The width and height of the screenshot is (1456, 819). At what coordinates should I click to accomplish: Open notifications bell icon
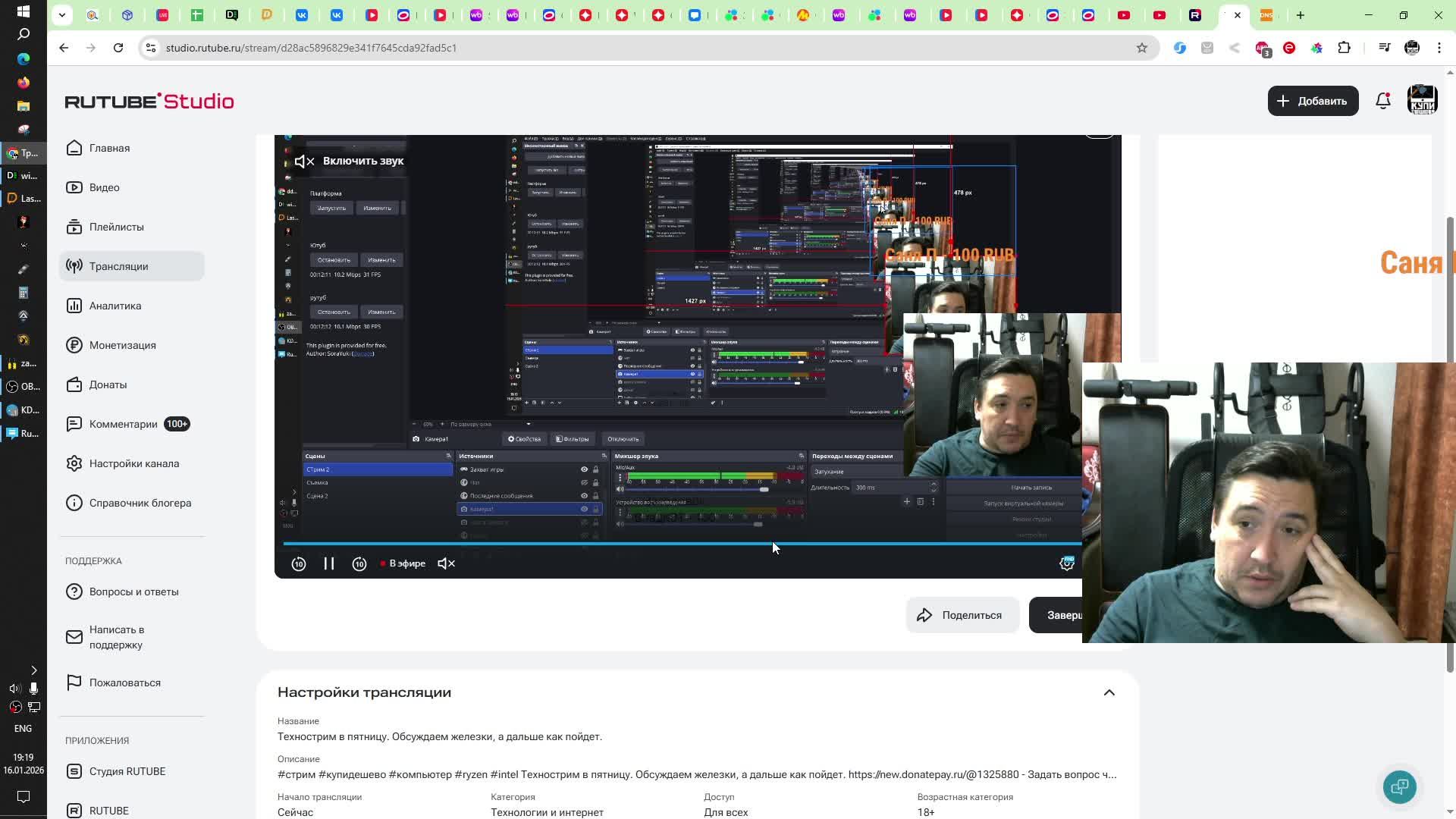pos(1382,101)
